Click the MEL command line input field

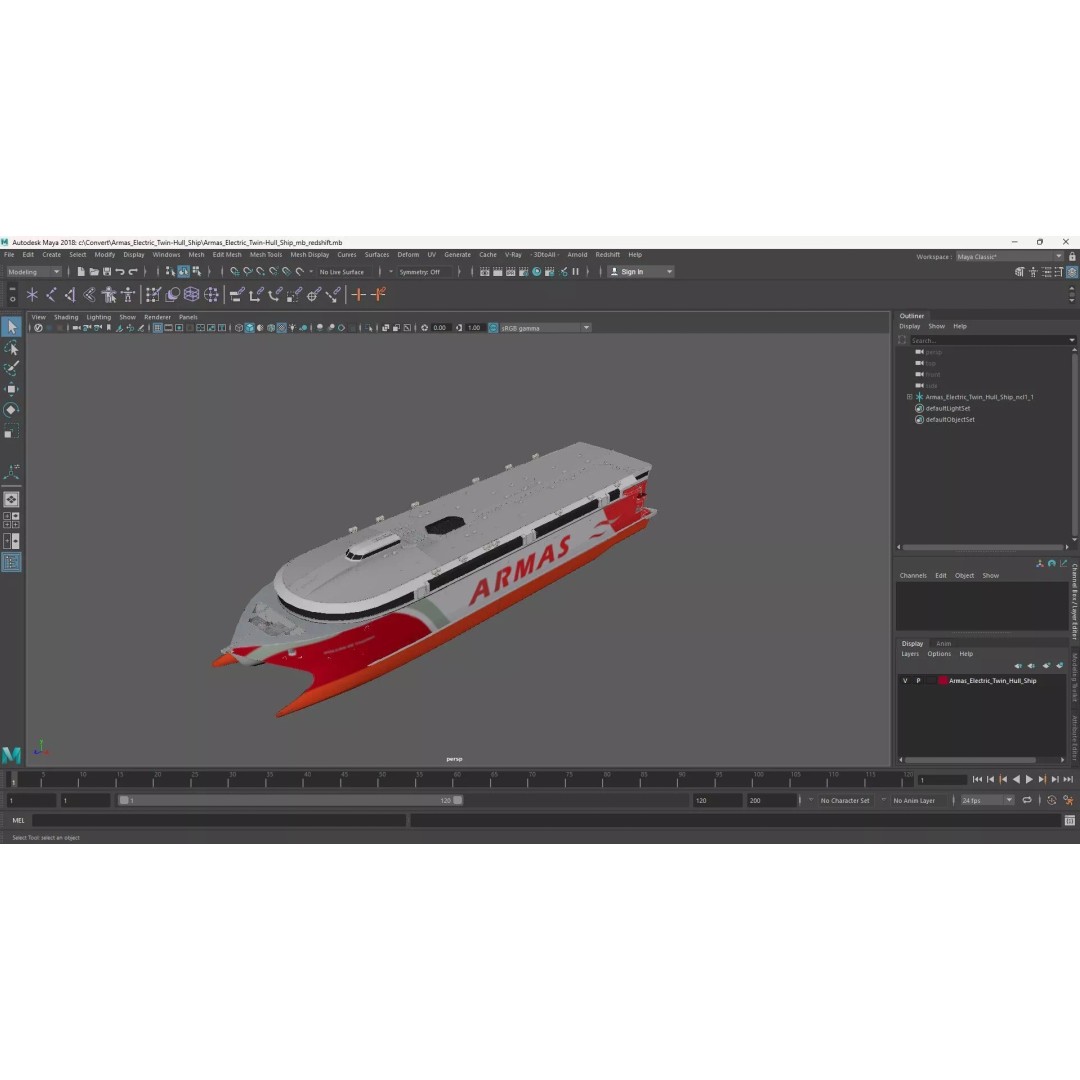coord(219,820)
